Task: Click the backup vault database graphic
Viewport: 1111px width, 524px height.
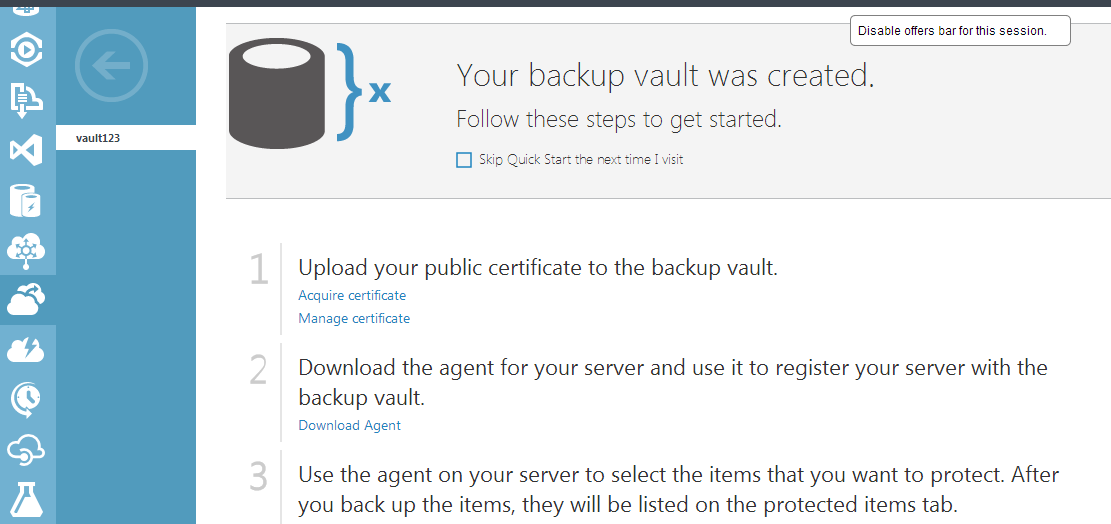Action: (277, 93)
